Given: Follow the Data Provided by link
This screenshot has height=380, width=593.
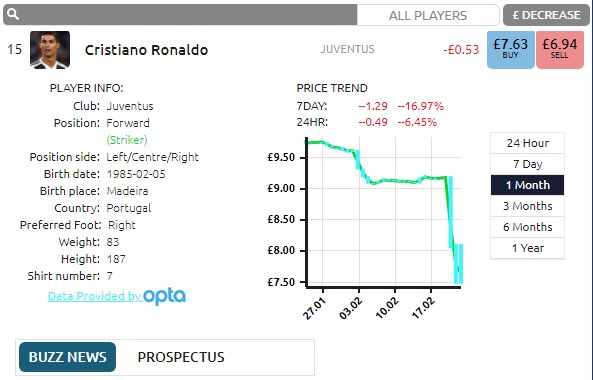Looking at the screenshot, I should tap(95, 296).
